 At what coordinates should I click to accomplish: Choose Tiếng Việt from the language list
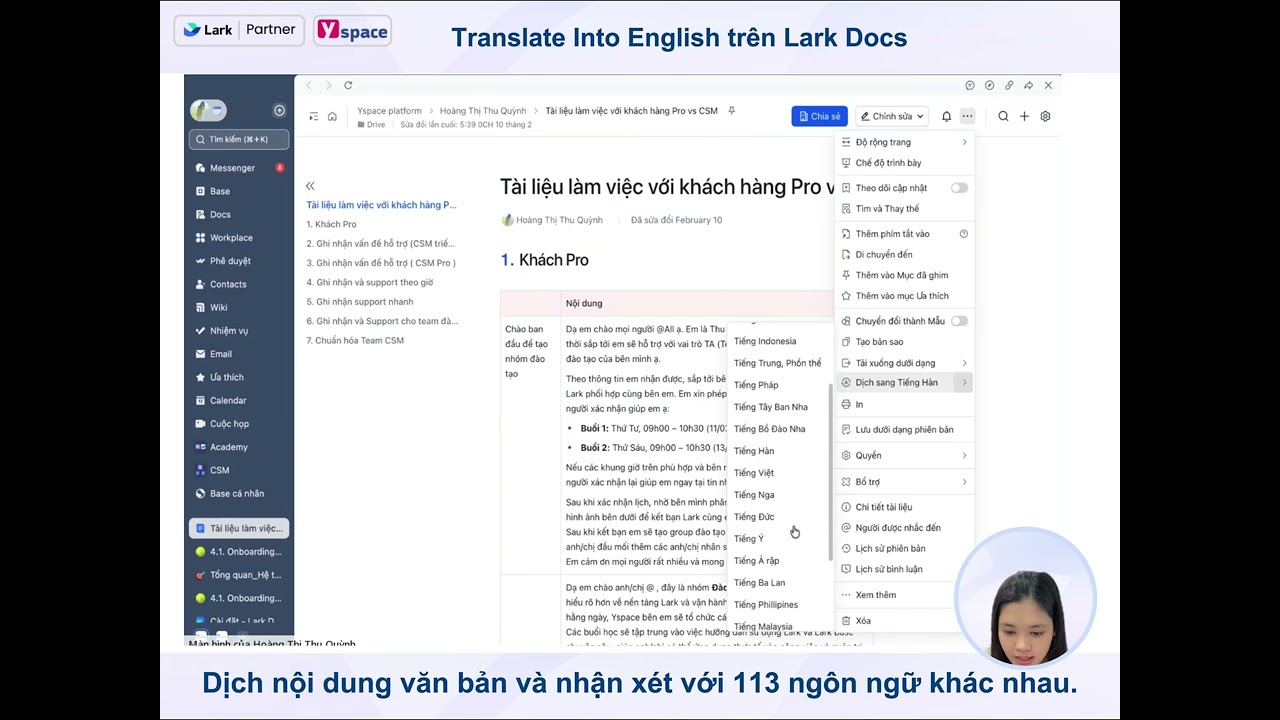point(754,473)
